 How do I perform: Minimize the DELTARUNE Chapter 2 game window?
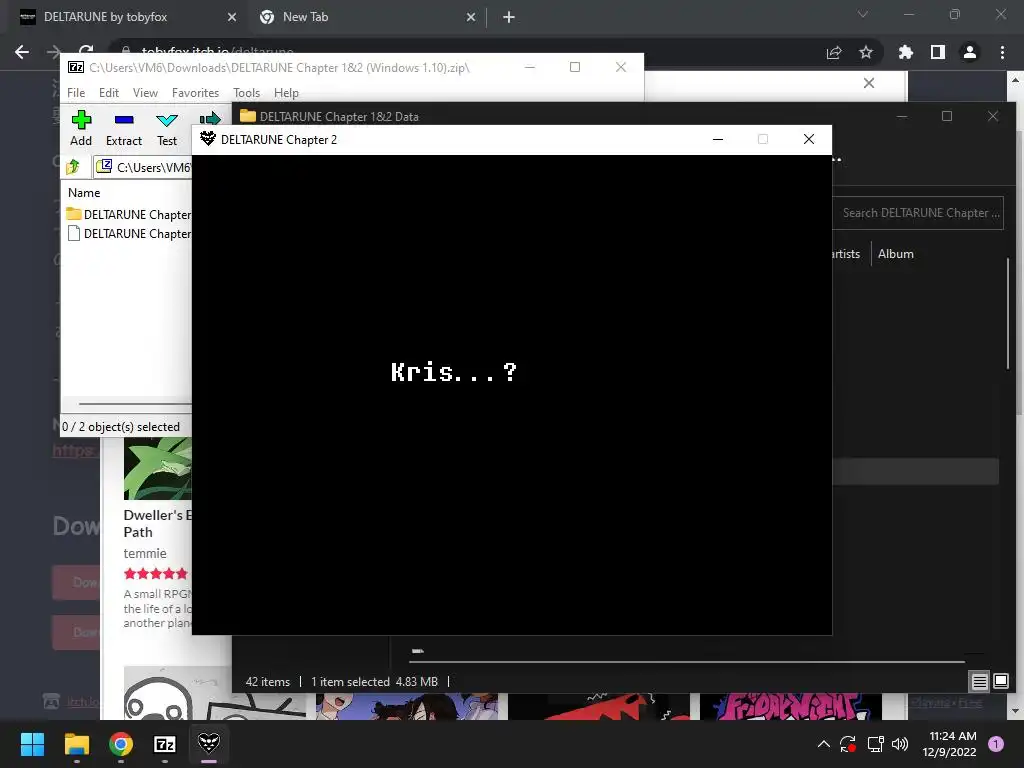point(718,139)
